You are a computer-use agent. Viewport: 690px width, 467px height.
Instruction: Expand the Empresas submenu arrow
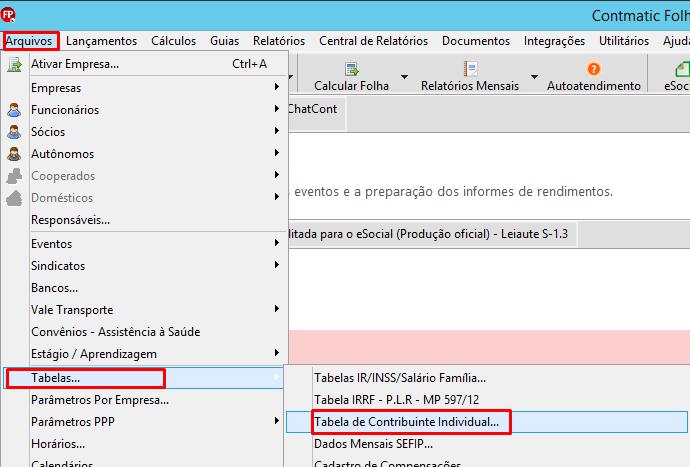(277, 87)
